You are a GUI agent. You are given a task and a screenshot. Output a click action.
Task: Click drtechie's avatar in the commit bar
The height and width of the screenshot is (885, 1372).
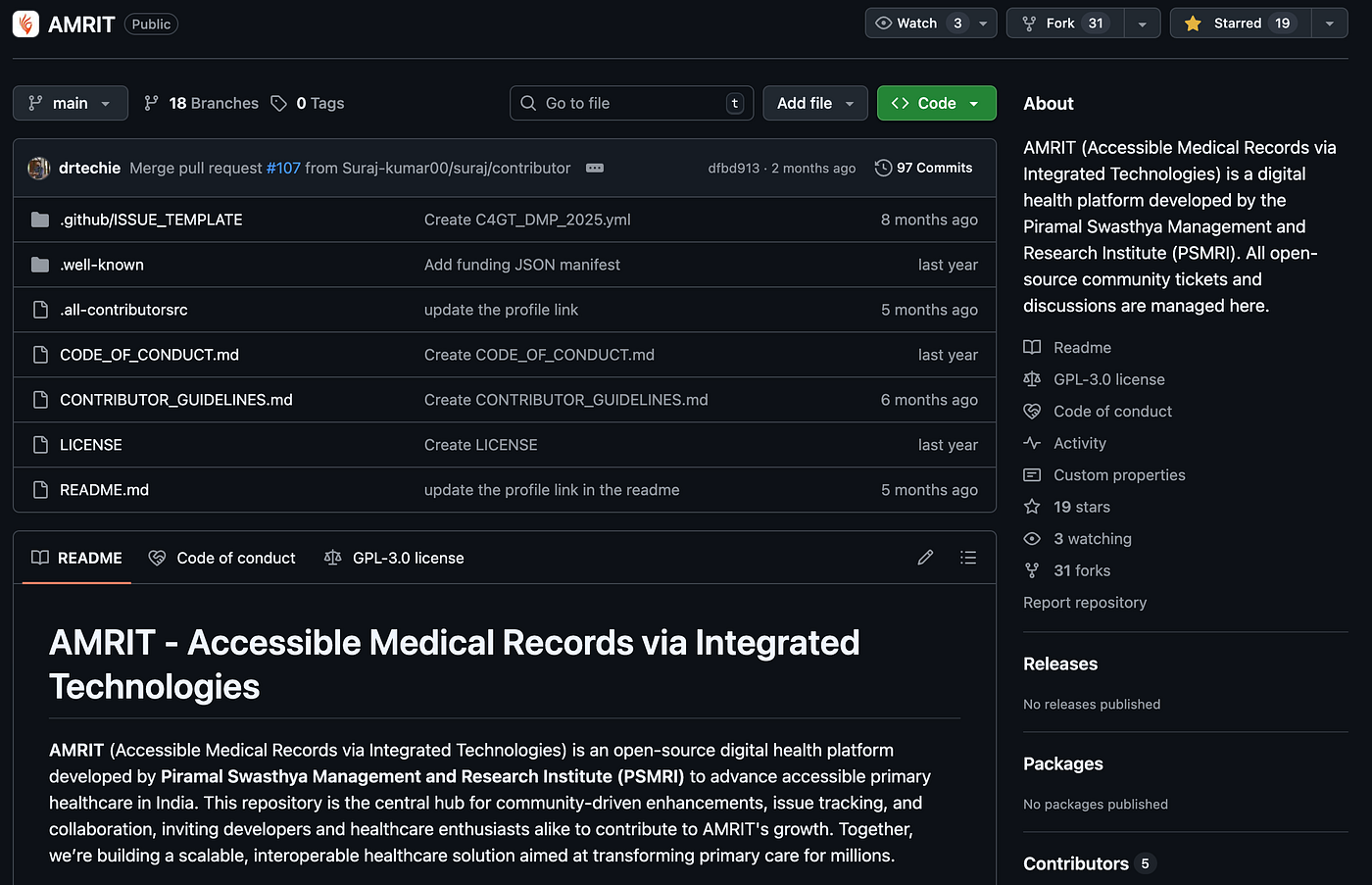[39, 169]
